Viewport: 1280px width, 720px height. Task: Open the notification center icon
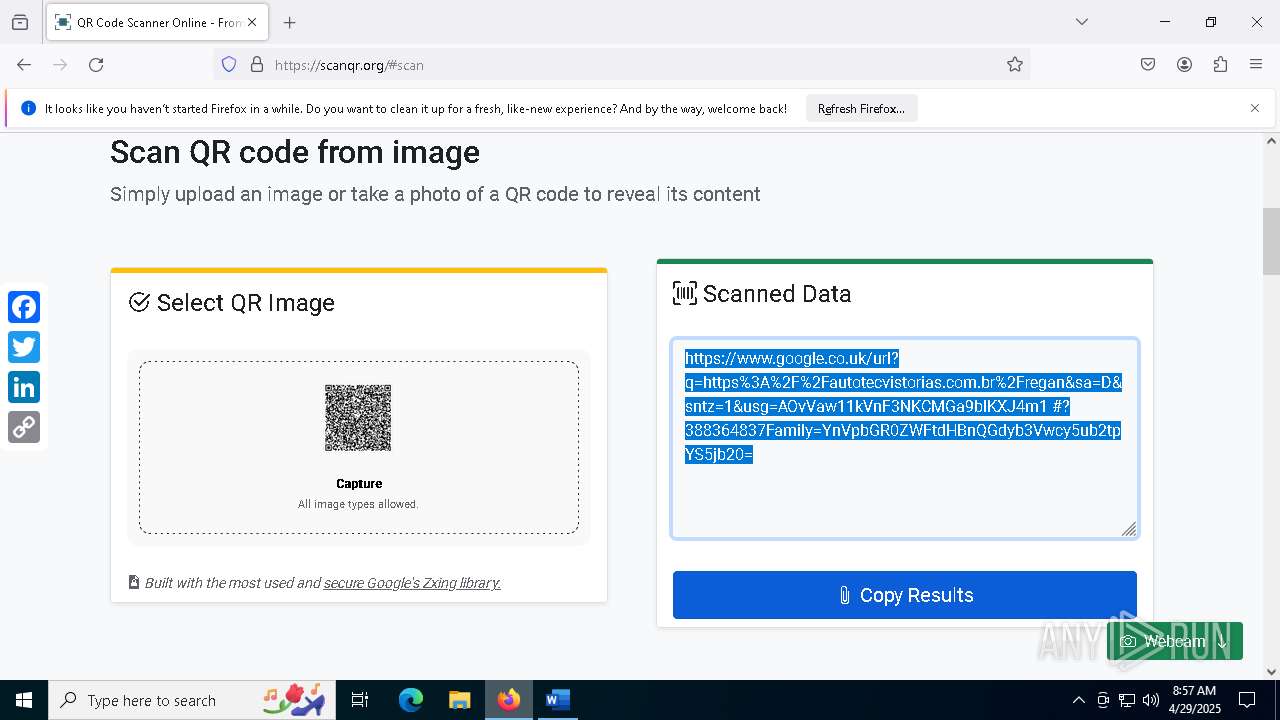[1247, 700]
